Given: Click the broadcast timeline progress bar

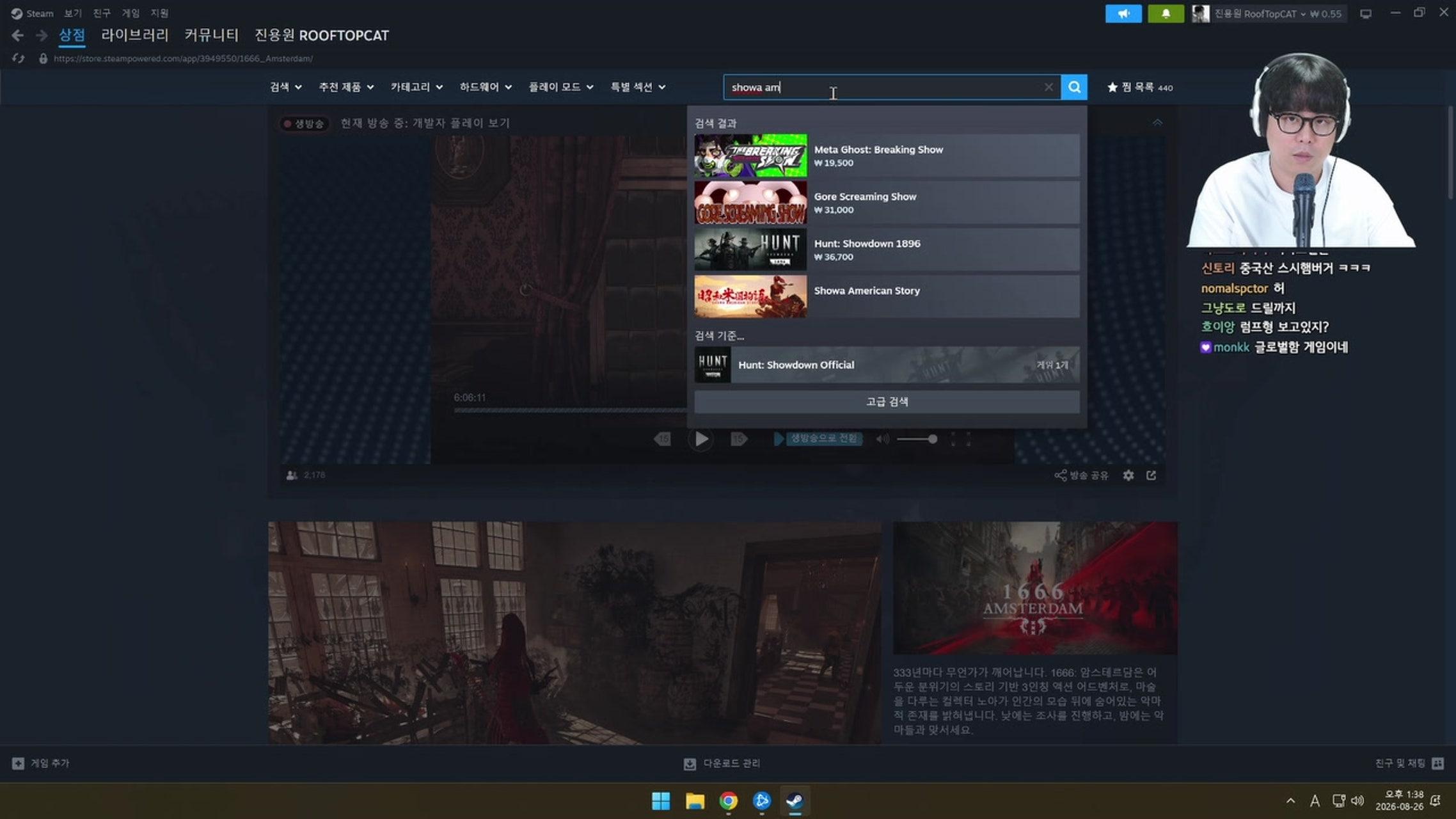Looking at the screenshot, I should tap(570, 410).
